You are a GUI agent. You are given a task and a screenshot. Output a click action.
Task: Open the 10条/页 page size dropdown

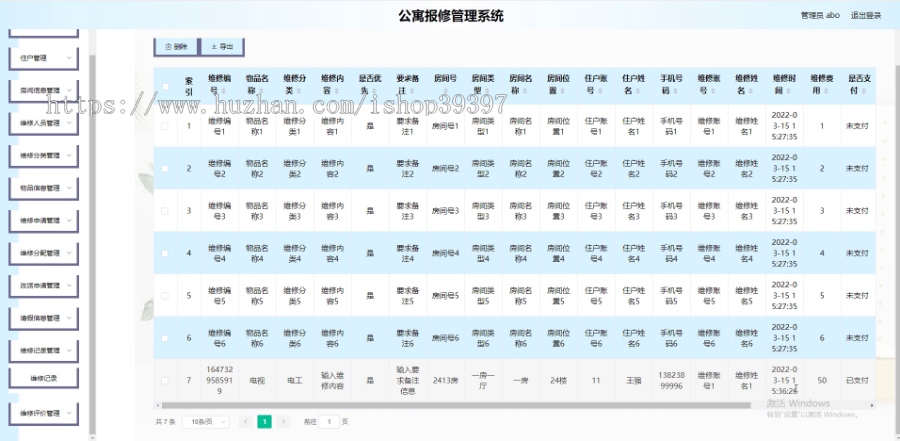click(x=205, y=421)
